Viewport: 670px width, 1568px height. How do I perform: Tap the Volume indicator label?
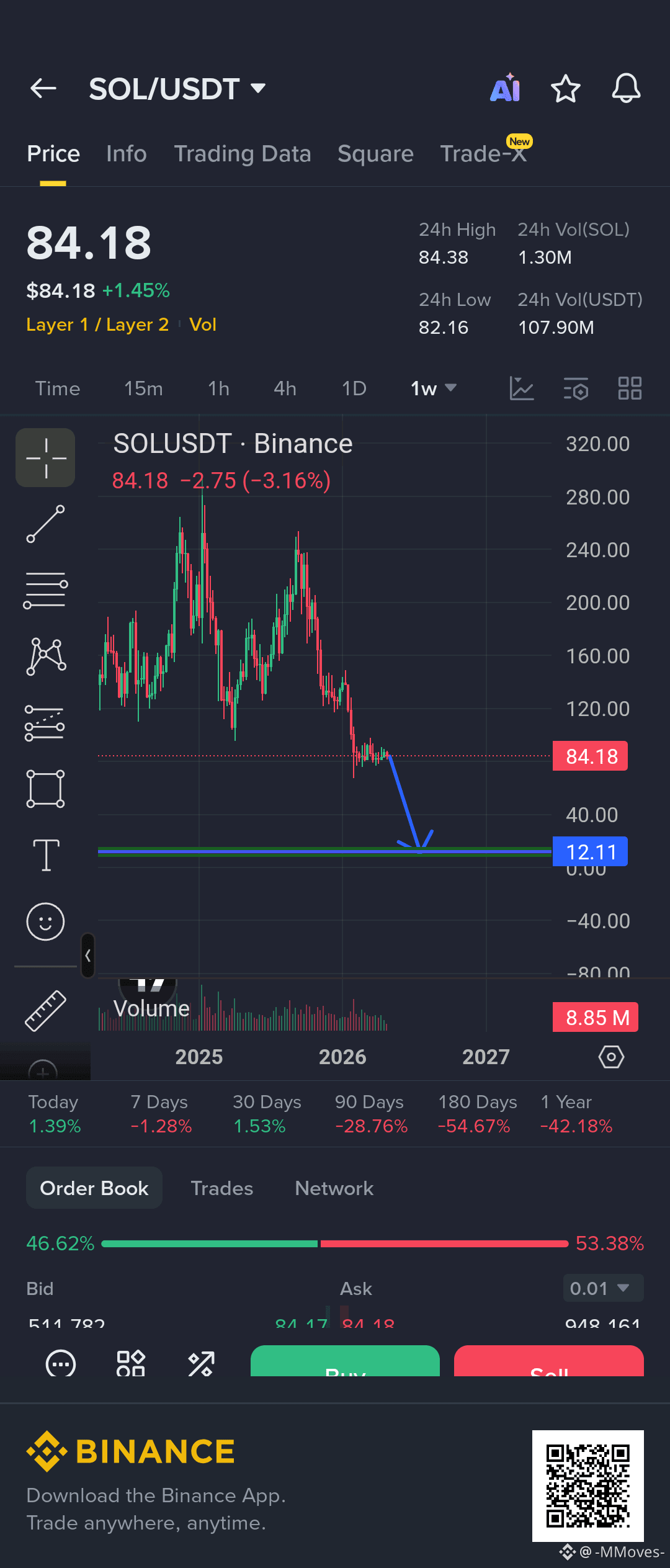click(151, 1008)
